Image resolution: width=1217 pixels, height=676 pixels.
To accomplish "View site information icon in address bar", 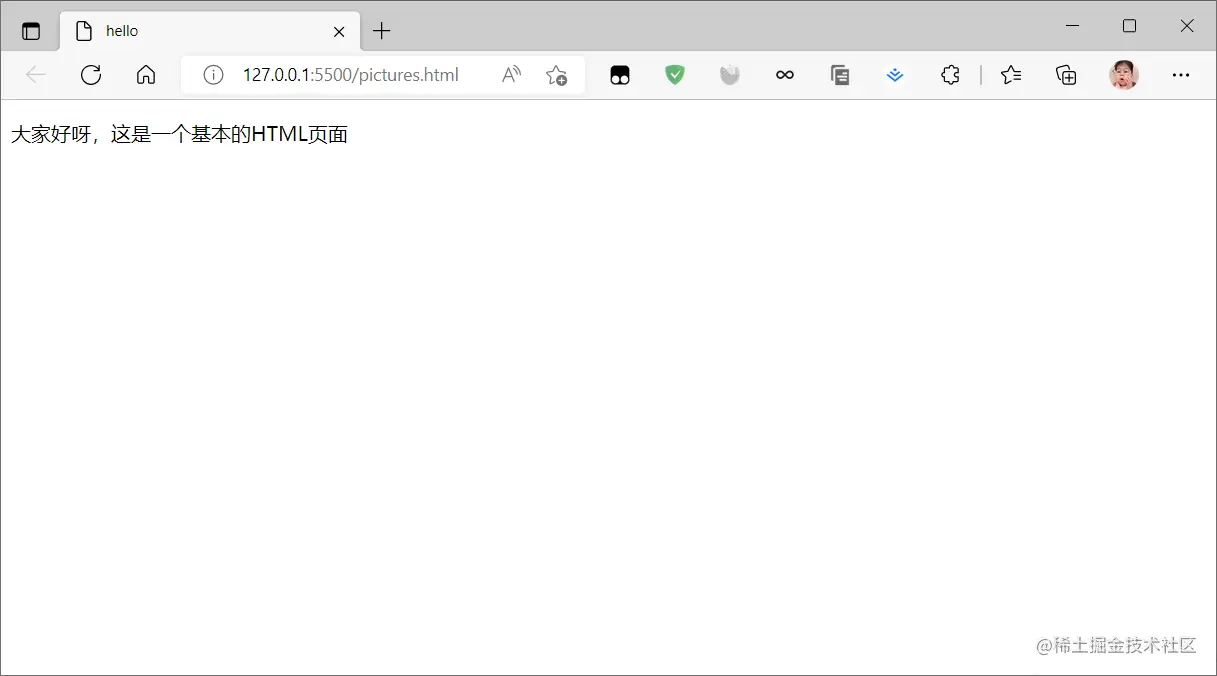I will (x=213, y=75).
